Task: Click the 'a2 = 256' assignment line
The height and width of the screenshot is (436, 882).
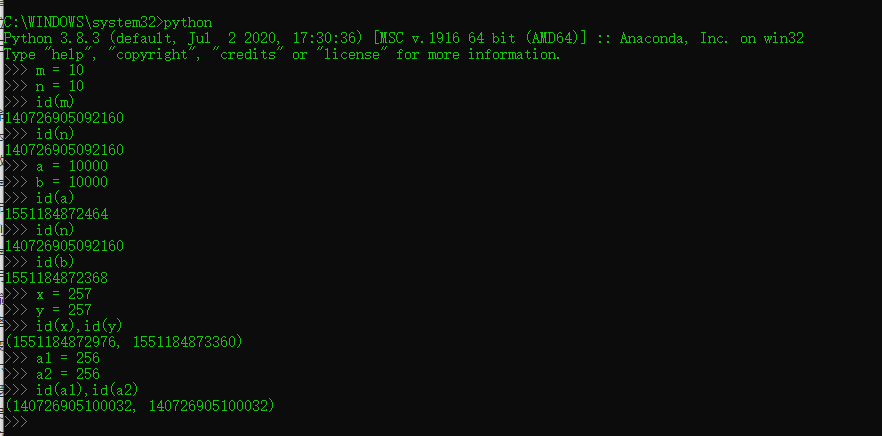Action: coord(52,374)
